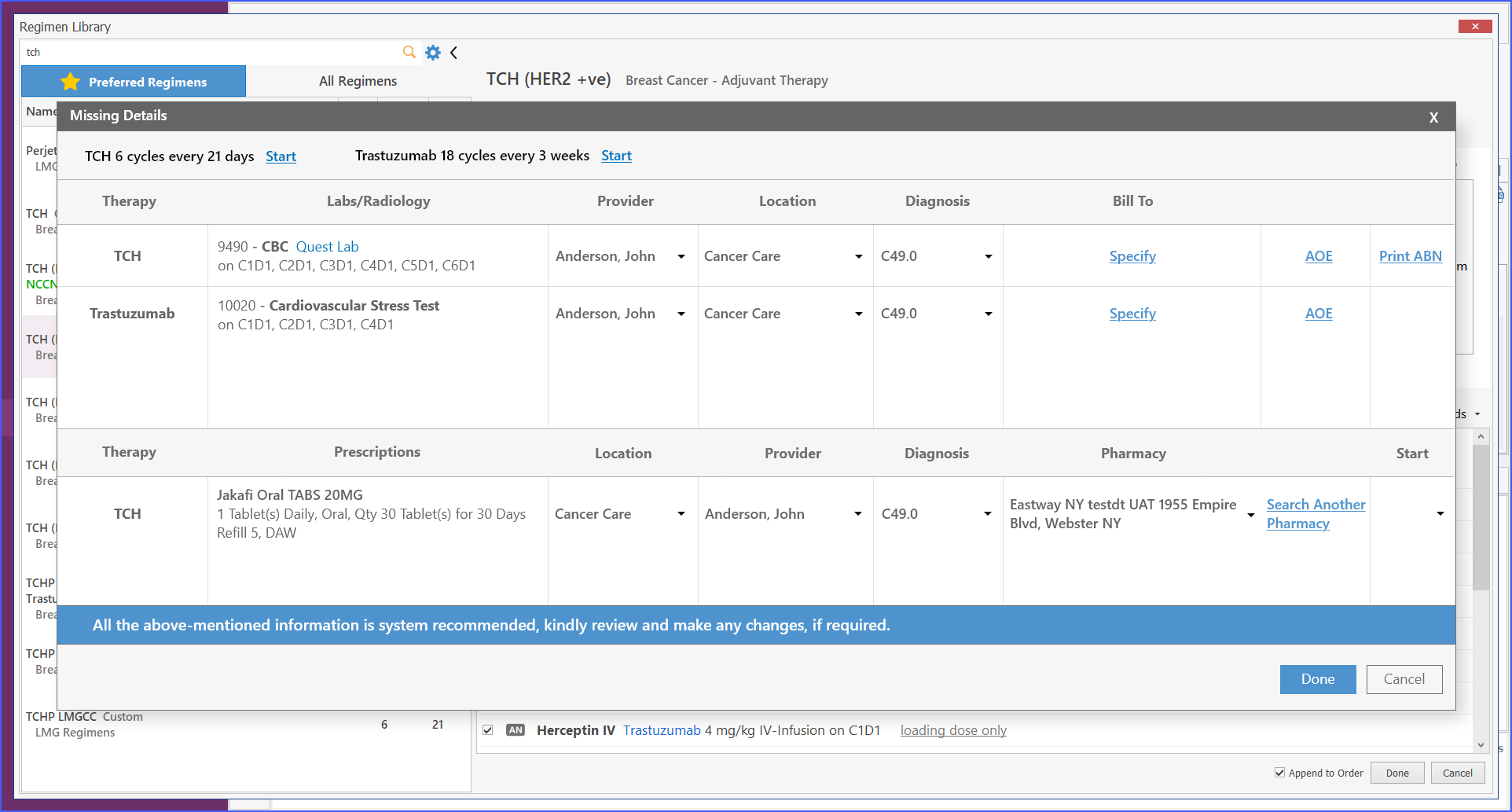Click Search Another Pharmacy link
This screenshot has width=1512, height=812.
click(1316, 514)
